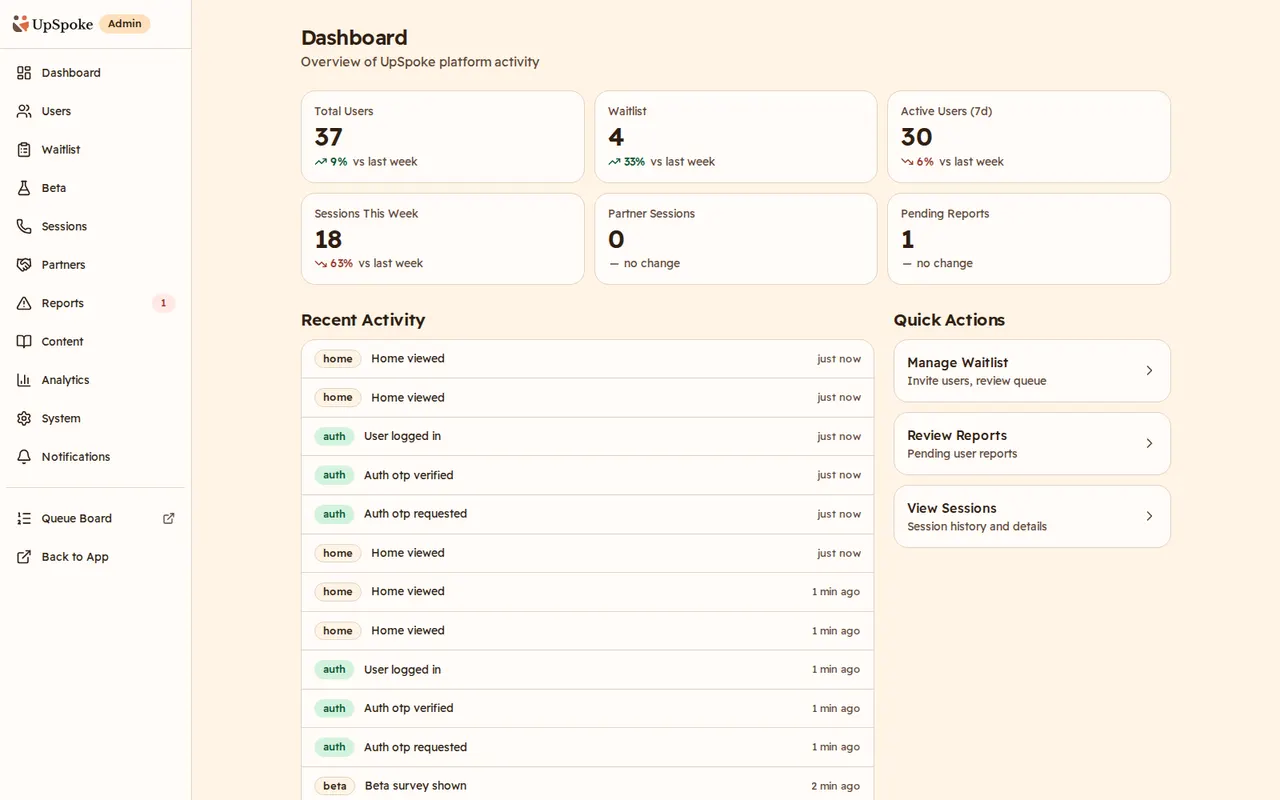Click the Sessions phone icon
Screen dimensions: 1280x800
(24, 227)
